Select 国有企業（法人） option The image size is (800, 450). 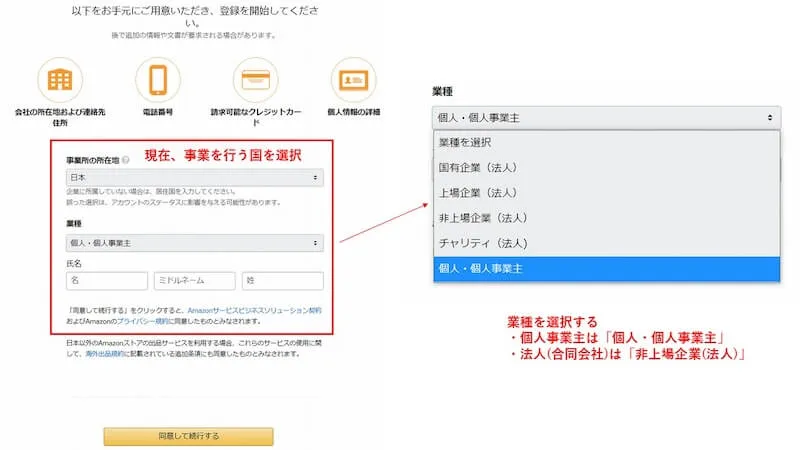click(x=606, y=167)
